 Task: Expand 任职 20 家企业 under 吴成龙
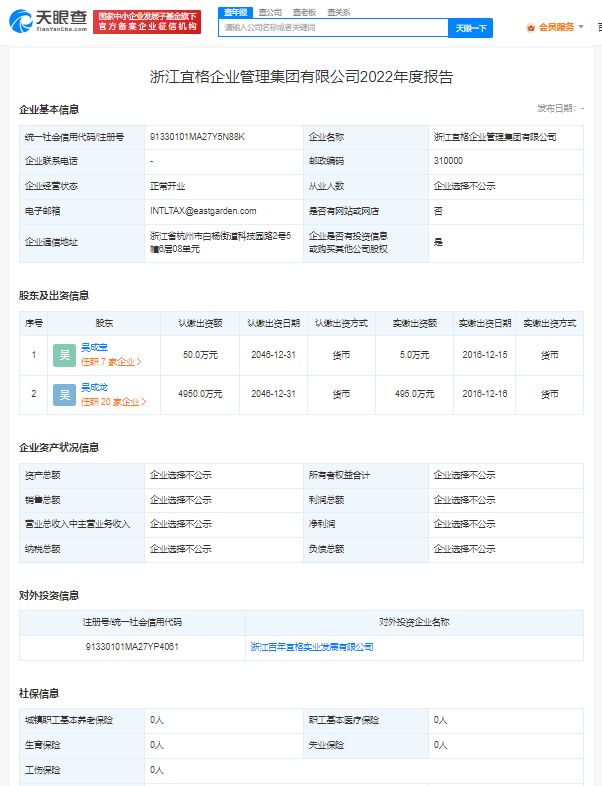(113, 402)
